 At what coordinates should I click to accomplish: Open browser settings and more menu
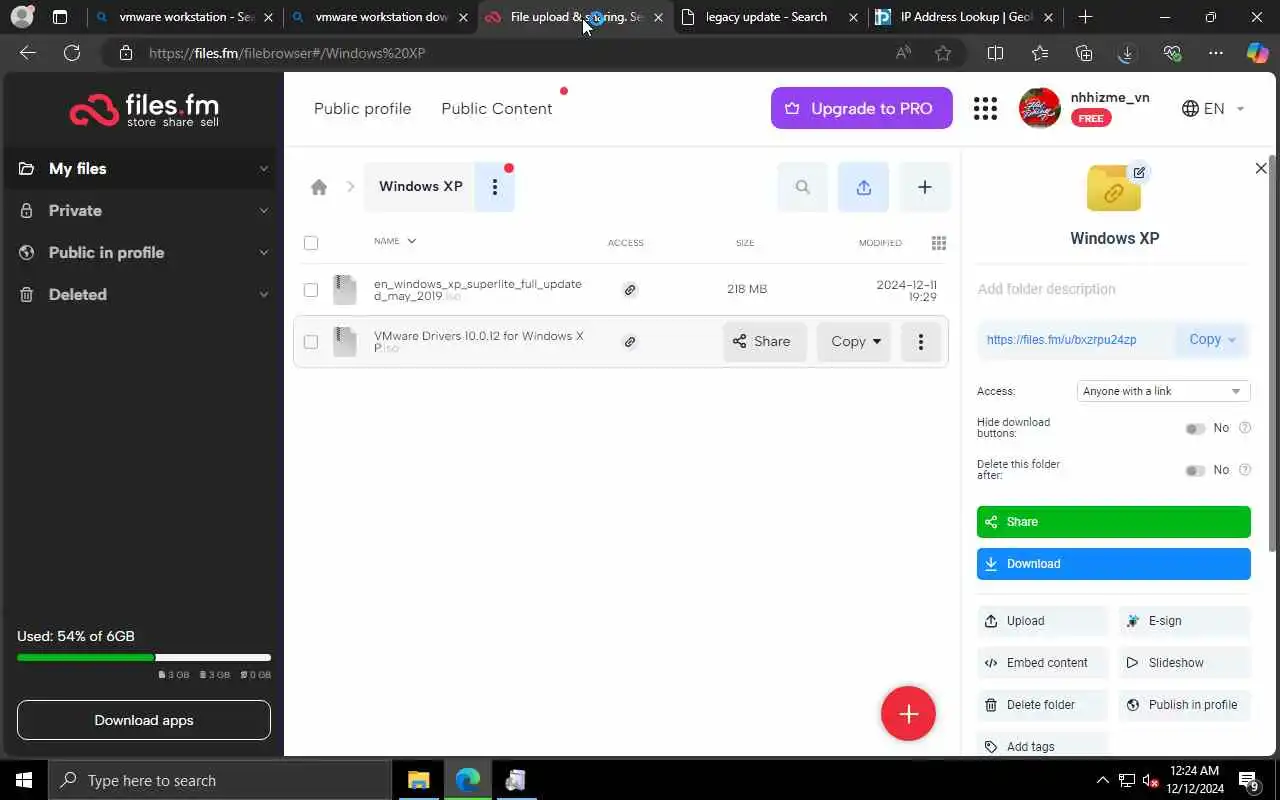(1215, 53)
